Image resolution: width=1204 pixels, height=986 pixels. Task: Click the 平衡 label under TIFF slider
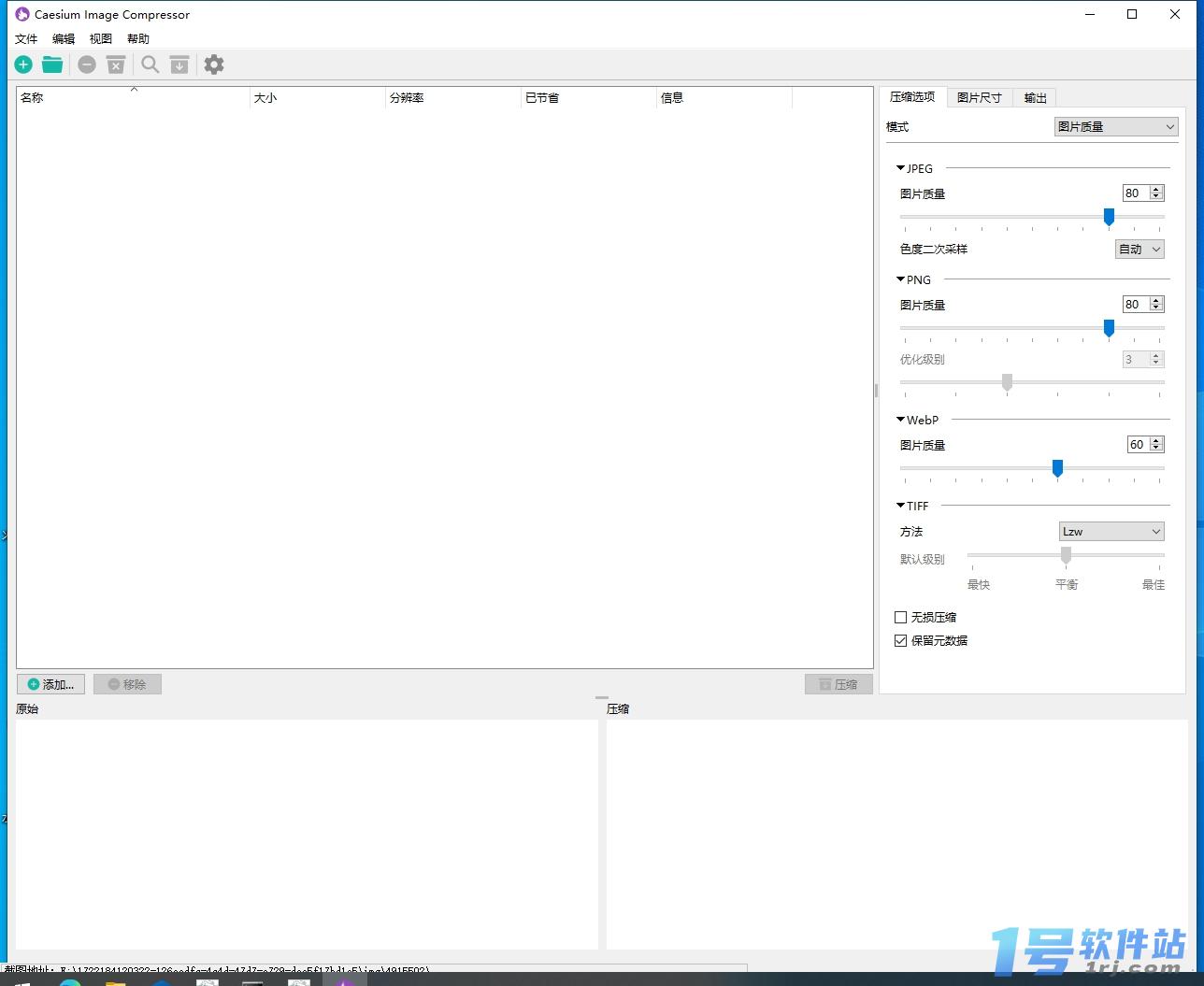[1067, 584]
